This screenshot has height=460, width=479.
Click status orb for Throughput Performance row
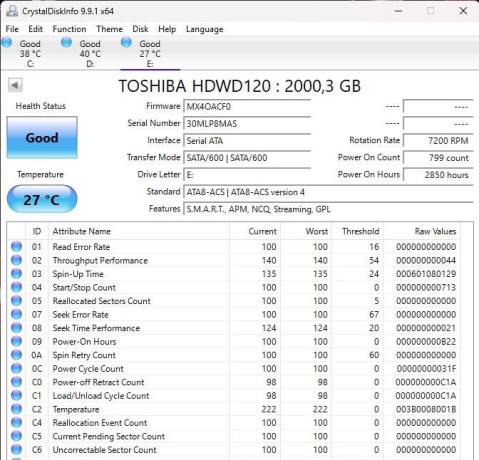[16, 260]
